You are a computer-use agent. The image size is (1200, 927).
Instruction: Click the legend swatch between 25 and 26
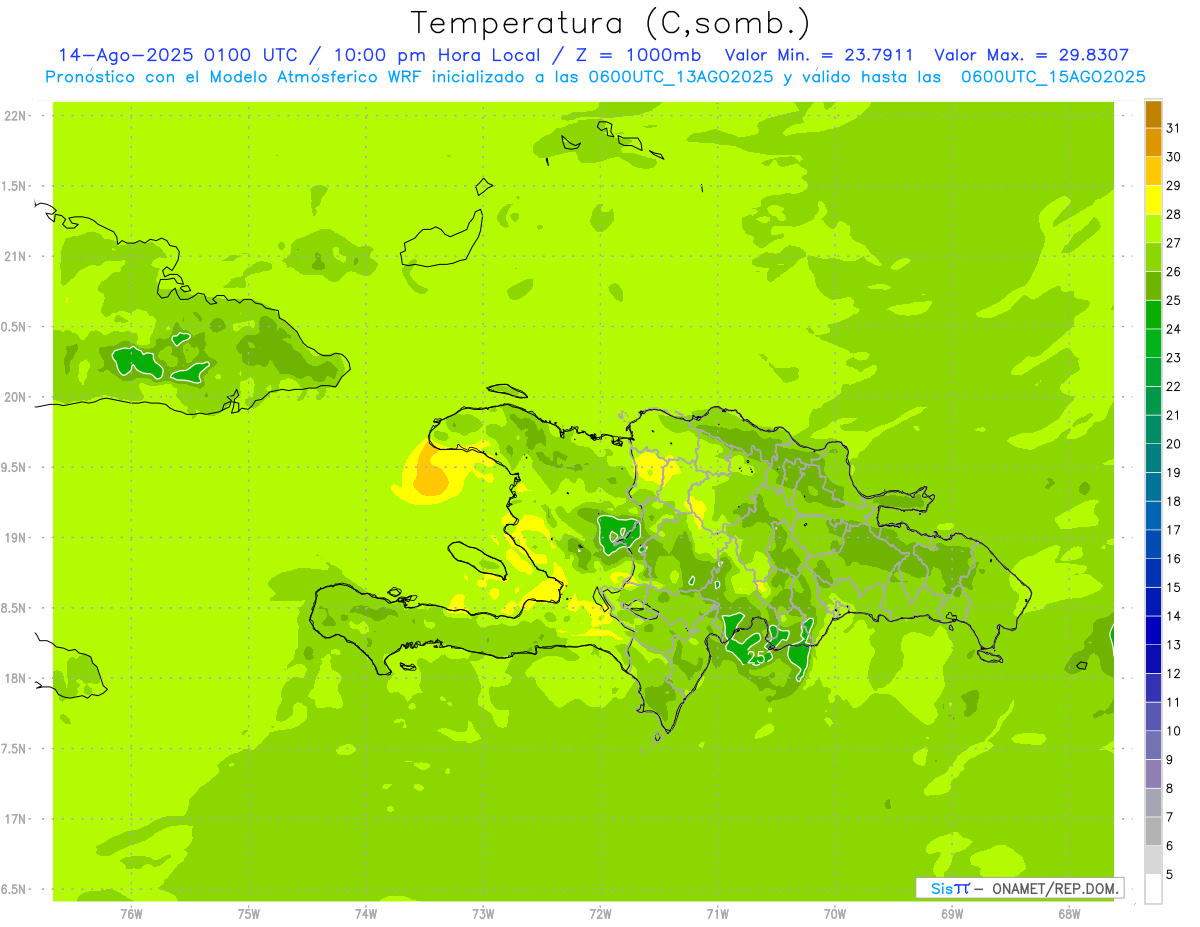[x=1153, y=286]
